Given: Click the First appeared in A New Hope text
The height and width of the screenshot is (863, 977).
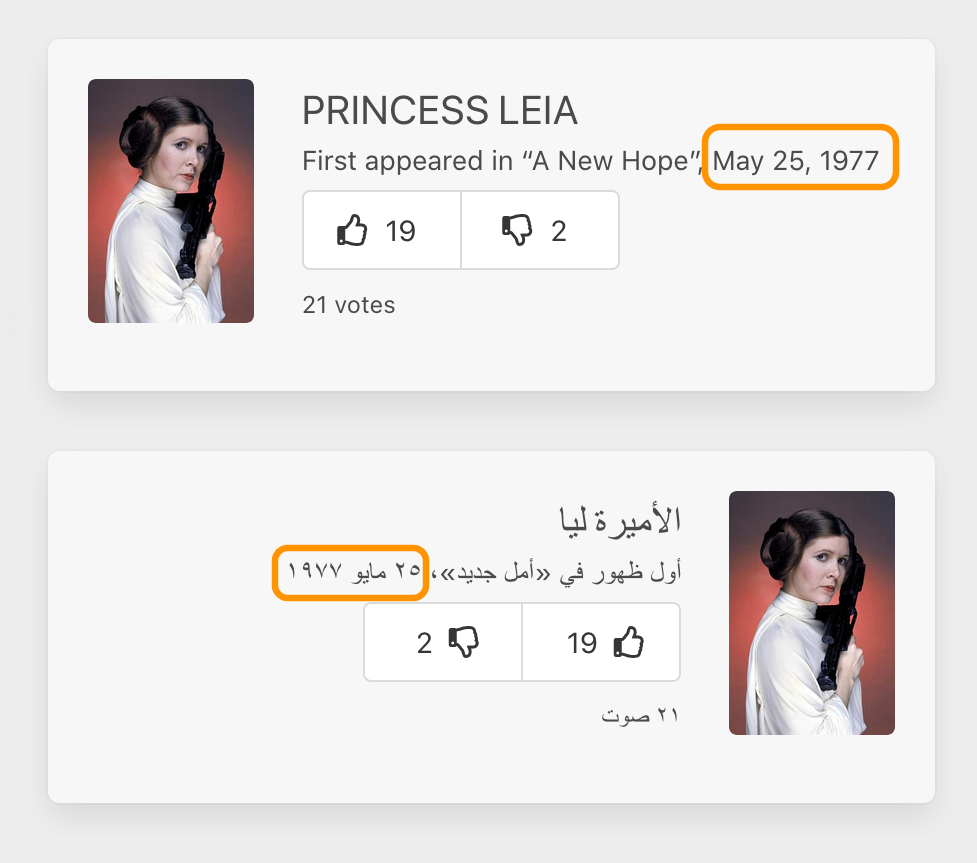Looking at the screenshot, I should 499,160.
